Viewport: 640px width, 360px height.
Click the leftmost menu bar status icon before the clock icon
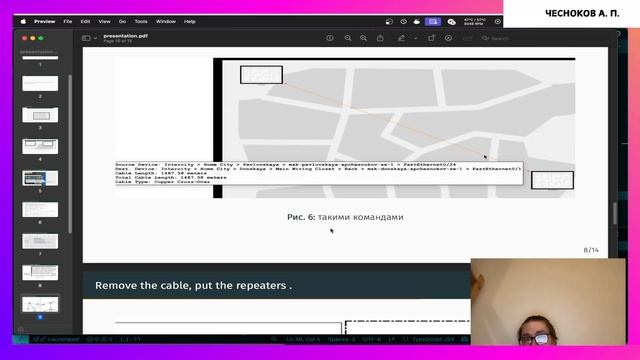(389, 22)
